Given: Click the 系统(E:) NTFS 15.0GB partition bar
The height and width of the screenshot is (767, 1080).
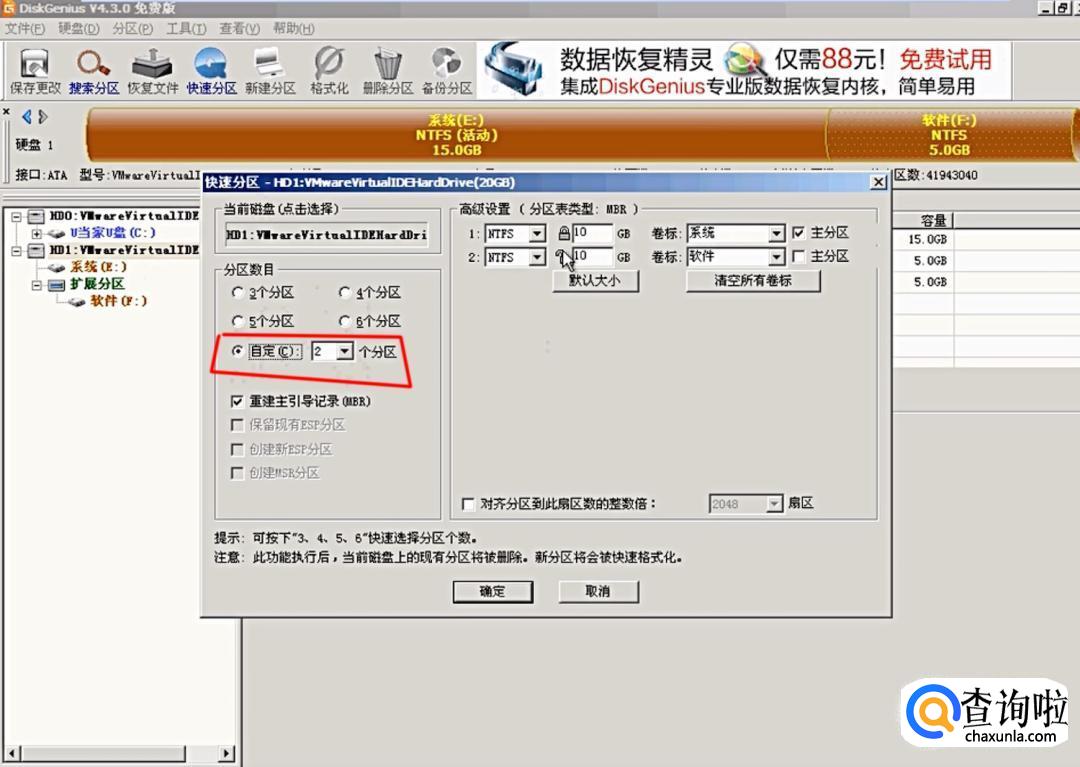Looking at the screenshot, I should click(x=457, y=135).
